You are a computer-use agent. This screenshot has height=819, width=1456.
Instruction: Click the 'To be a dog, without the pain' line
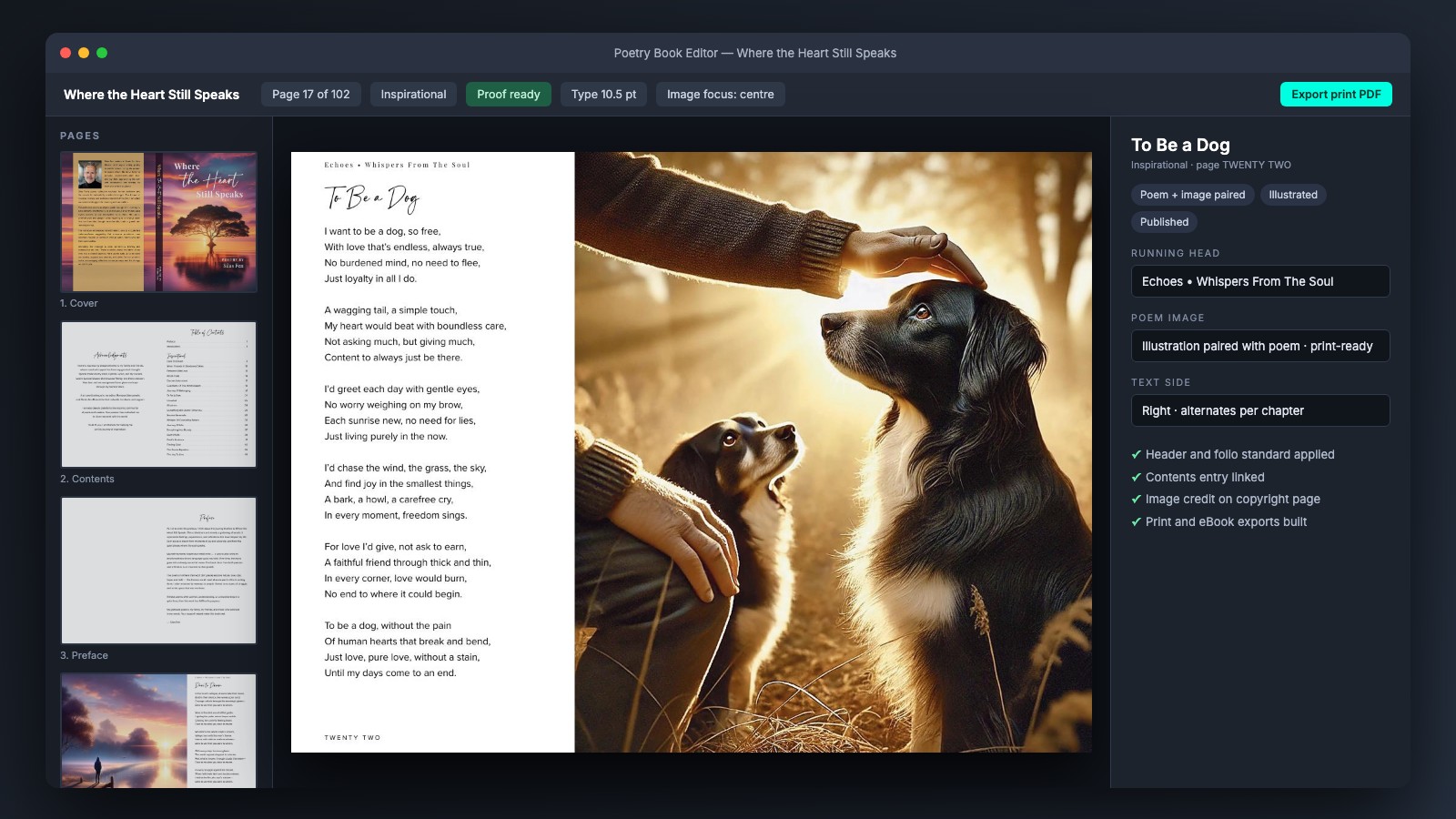point(388,626)
